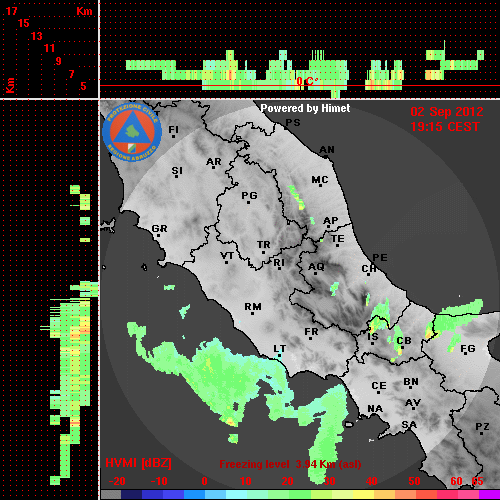The width and height of the screenshot is (500, 500).
Task: Click the '-10' dBZ scale value
Action: click(x=159, y=481)
